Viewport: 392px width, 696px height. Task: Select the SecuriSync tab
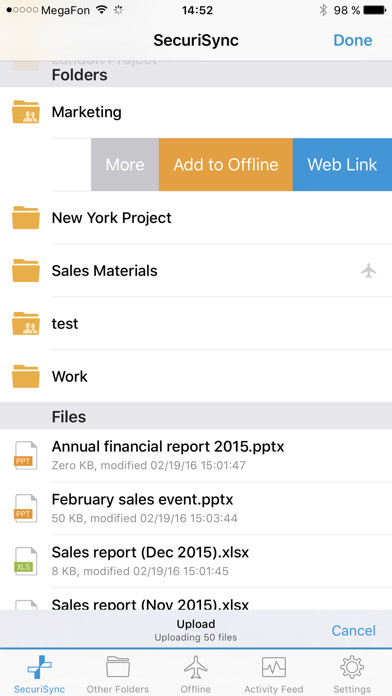[x=39, y=674]
